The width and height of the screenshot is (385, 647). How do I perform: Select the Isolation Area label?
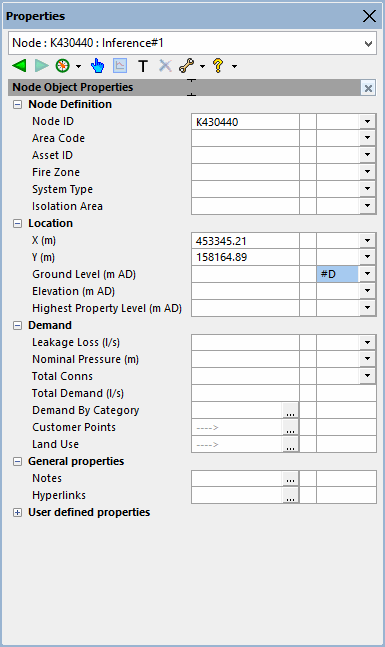[67, 206]
